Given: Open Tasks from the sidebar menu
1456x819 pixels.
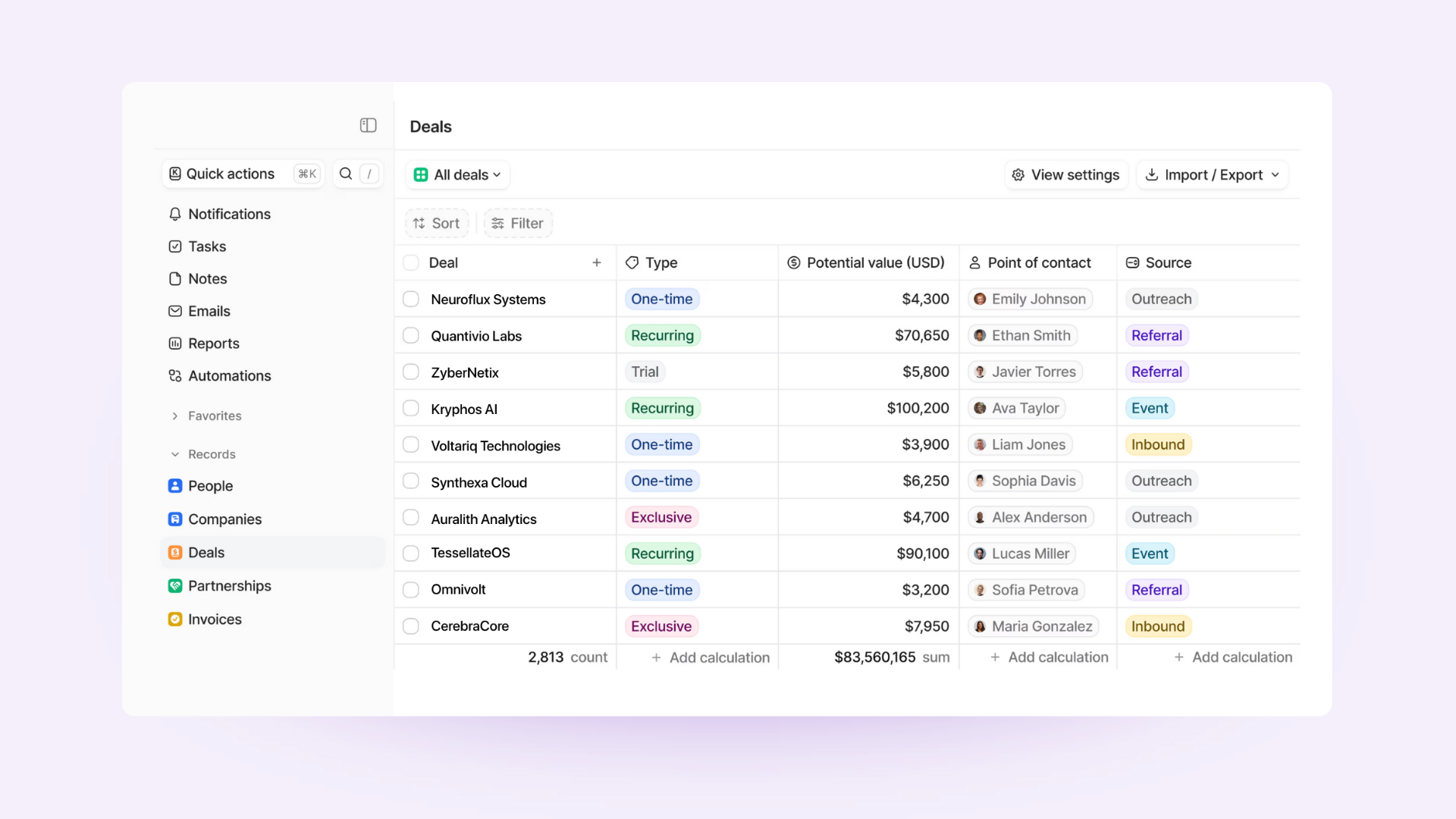Looking at the screenshot, I should tap(206, 246).
